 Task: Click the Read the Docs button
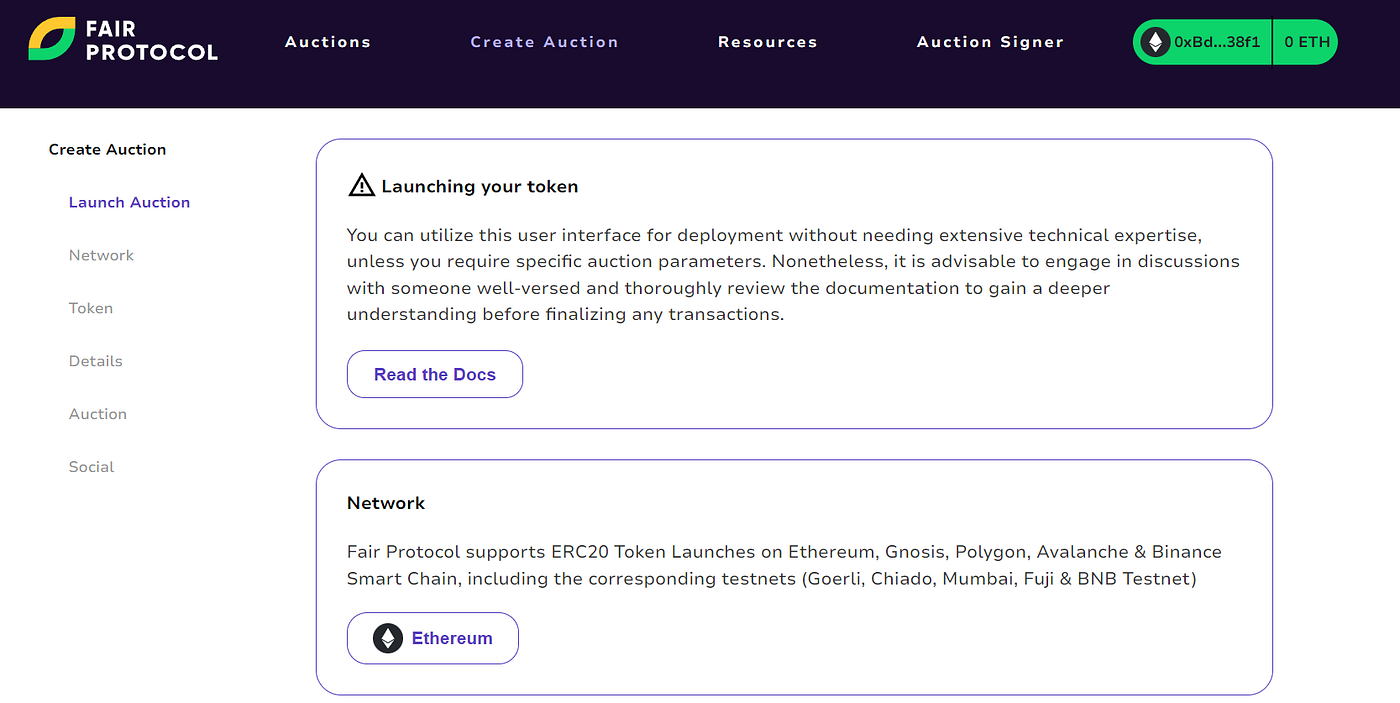pos(434,373)
